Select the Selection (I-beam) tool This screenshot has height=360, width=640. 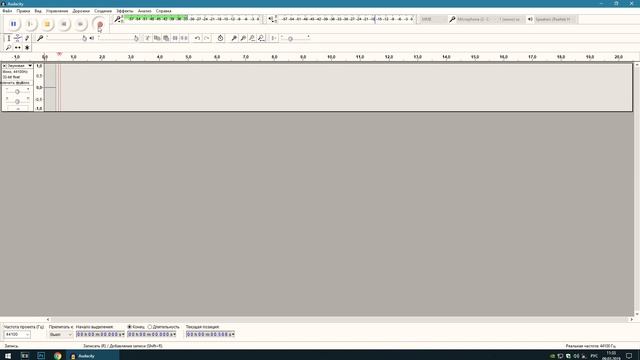coord(8,38)
